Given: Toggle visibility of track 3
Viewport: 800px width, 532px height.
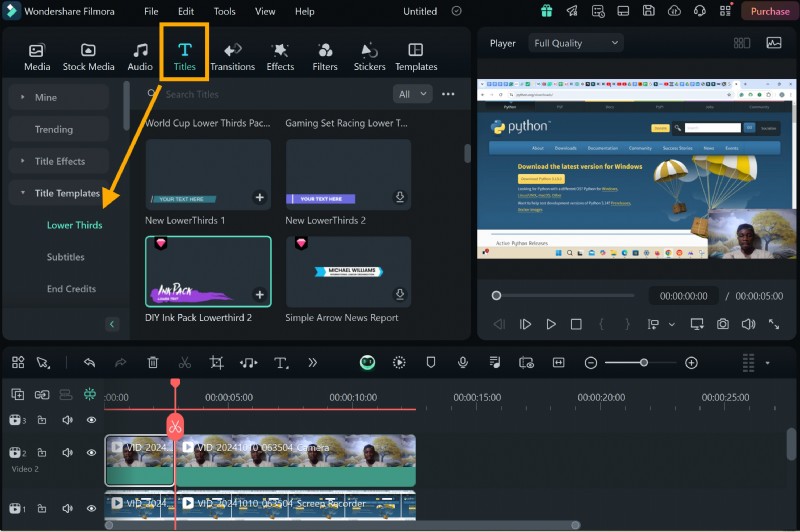Looking at the screenshot, I should pos(91,420).
